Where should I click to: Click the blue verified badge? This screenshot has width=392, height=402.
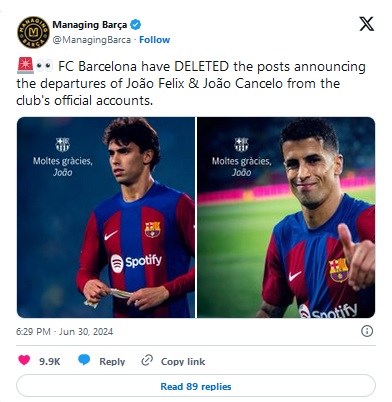click(136, 25)
